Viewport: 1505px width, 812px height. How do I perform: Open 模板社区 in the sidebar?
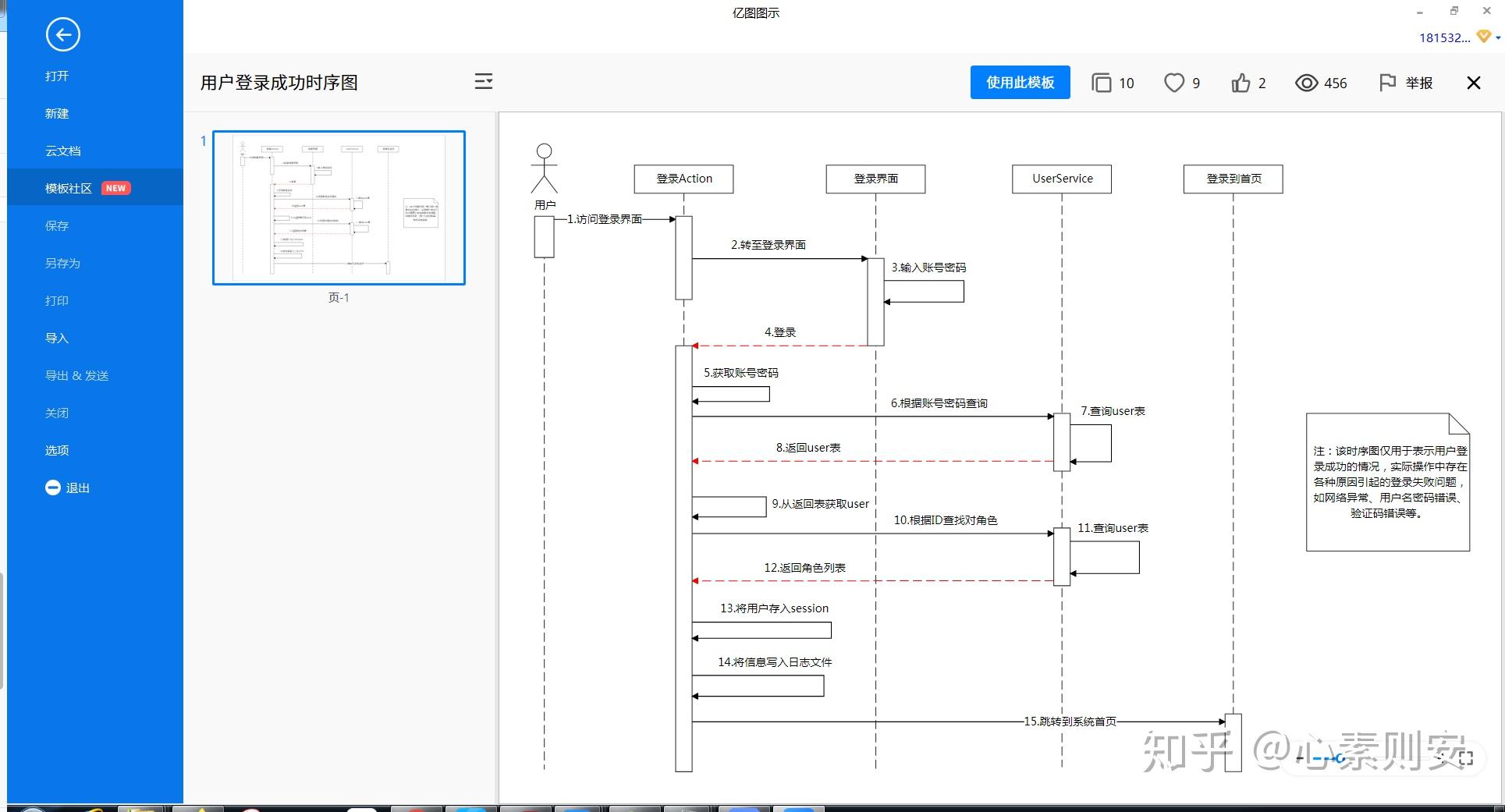coord(69,188)
